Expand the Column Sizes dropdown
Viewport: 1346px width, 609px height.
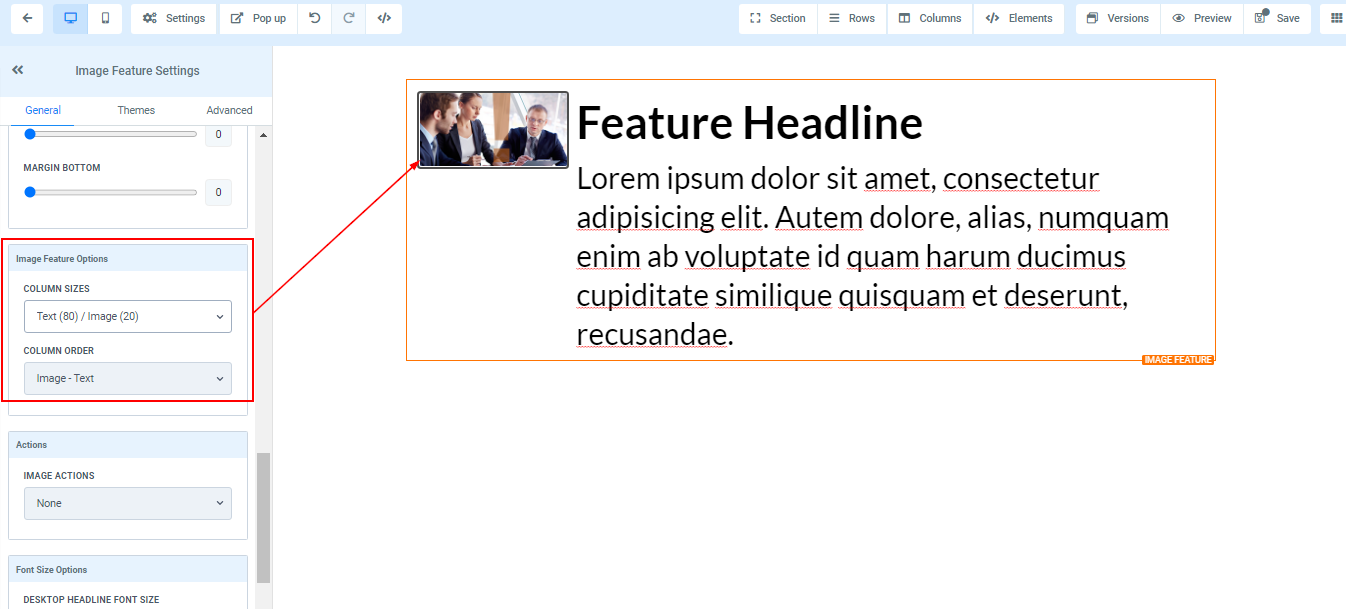[128, 316]
